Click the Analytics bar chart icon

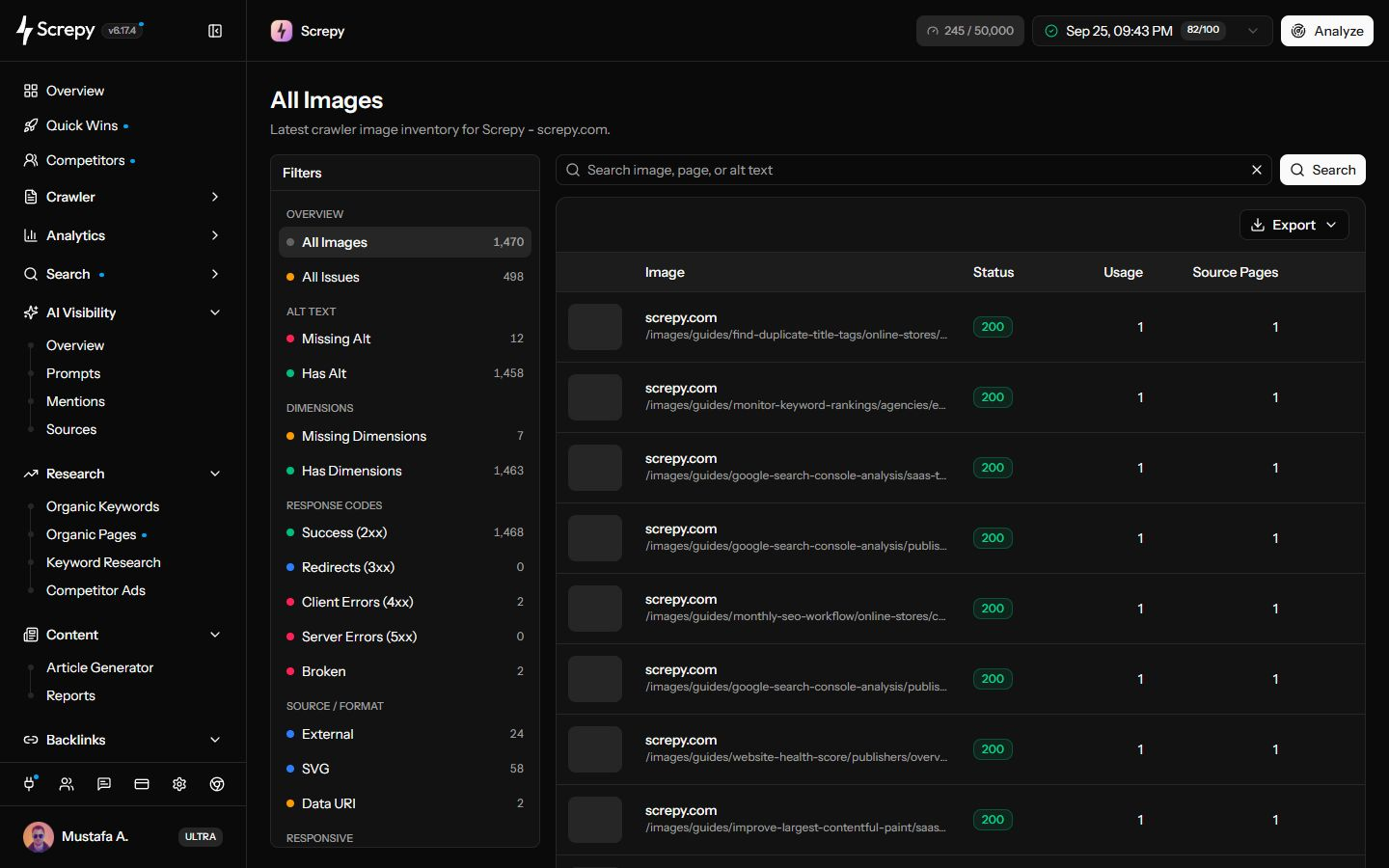pyautogui.click(x=31, y=235)
